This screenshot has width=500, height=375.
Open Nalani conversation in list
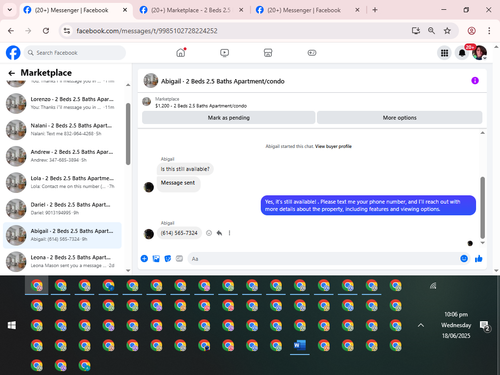(x=62, y=130)
